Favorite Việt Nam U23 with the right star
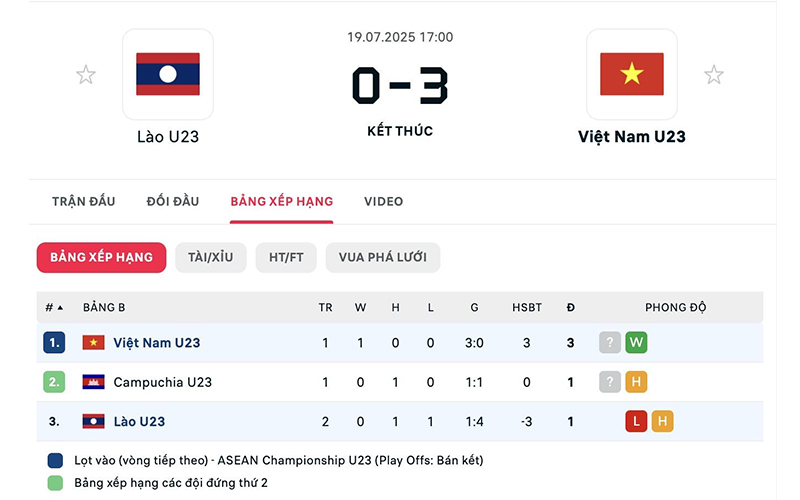 coord(714,75)
